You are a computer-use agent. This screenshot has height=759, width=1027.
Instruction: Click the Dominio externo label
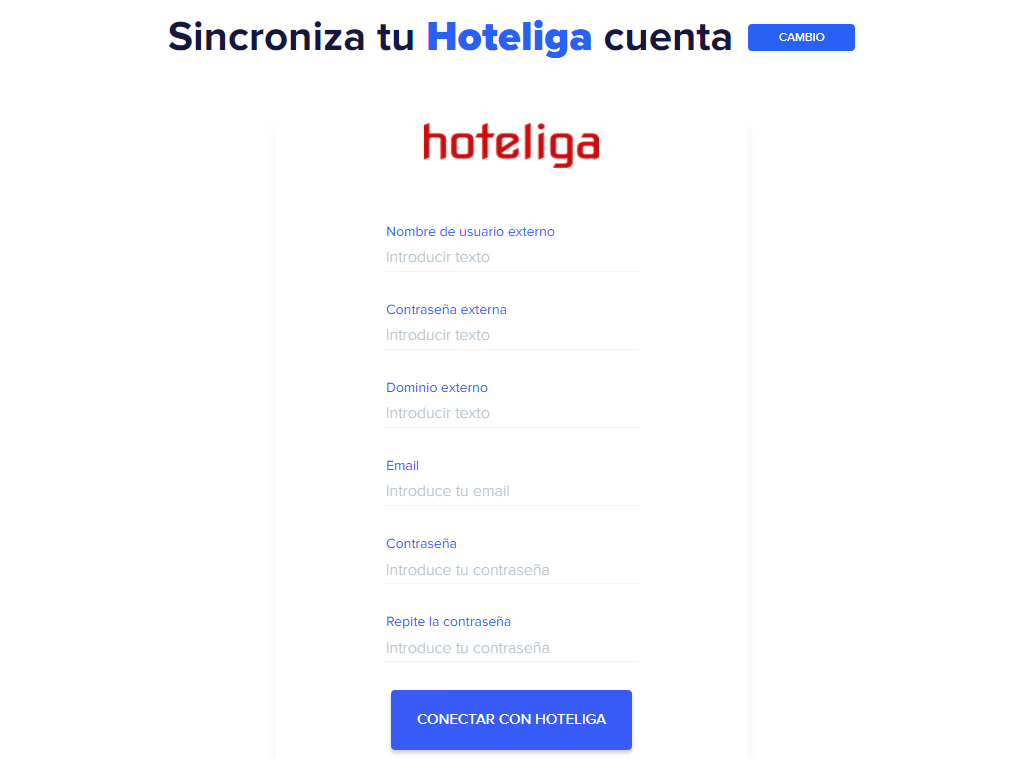coord(437,388)
